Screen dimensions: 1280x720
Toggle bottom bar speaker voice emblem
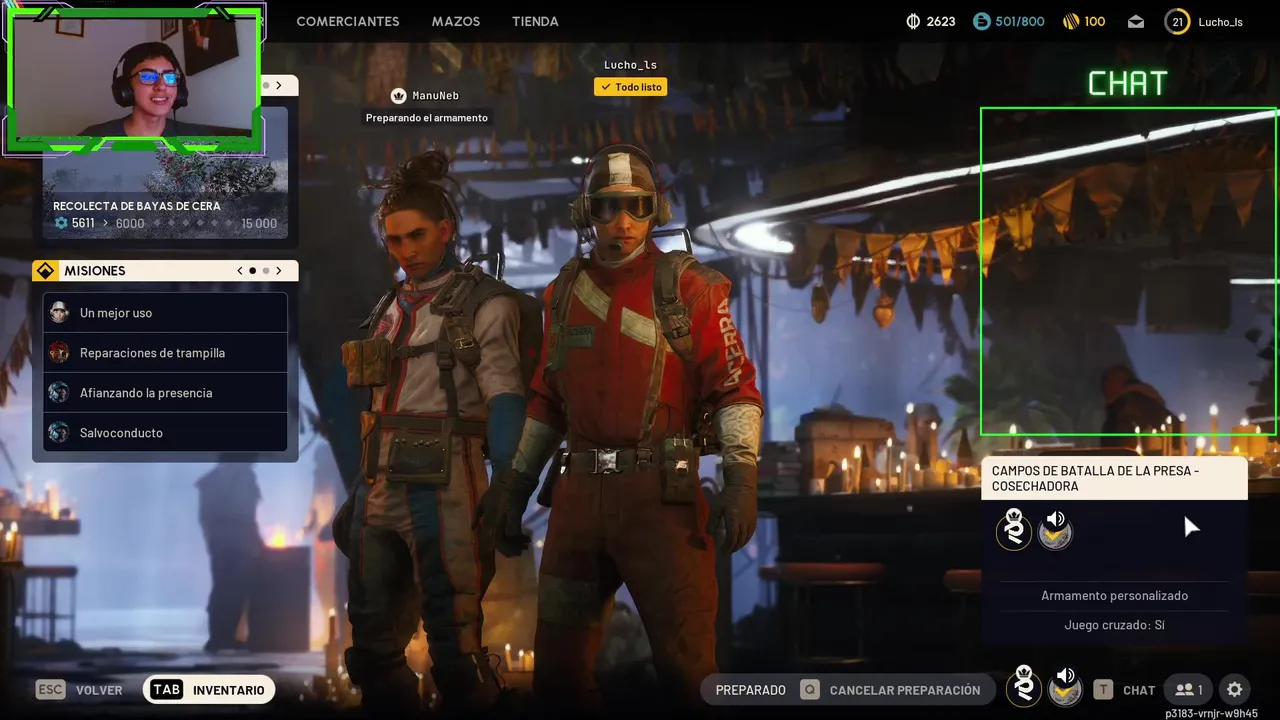(1066, 688)
